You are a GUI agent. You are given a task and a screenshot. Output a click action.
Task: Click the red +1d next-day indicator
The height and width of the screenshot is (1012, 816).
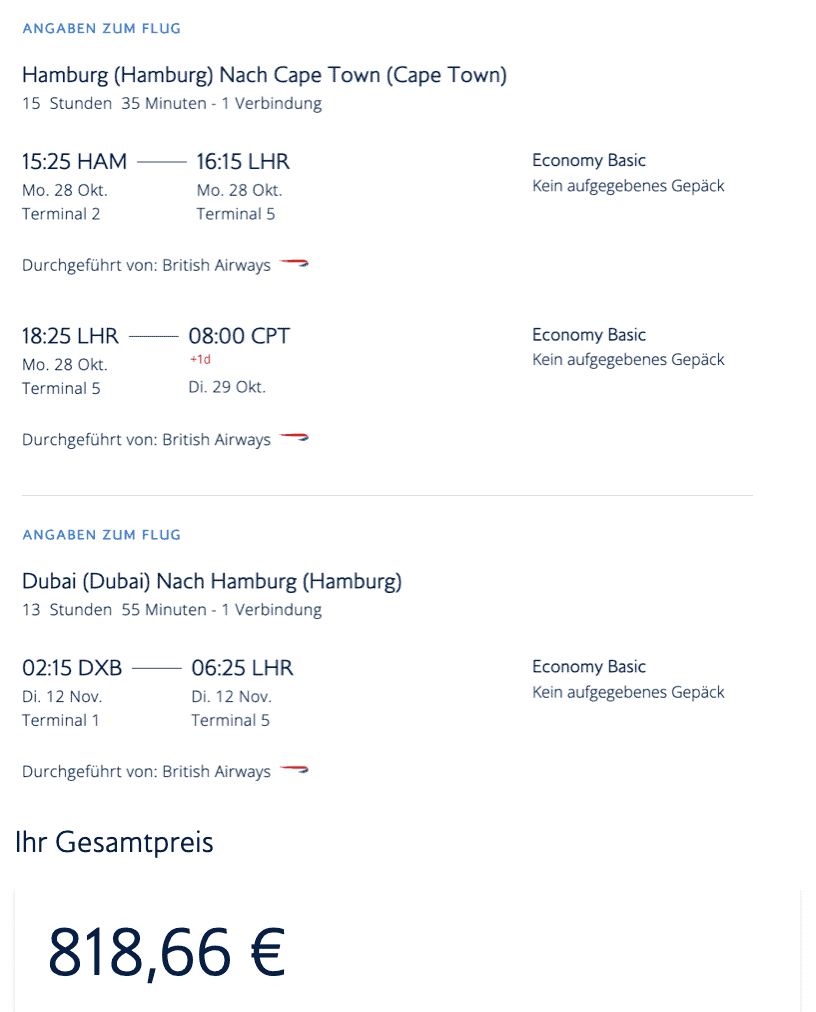coord(200,360)
